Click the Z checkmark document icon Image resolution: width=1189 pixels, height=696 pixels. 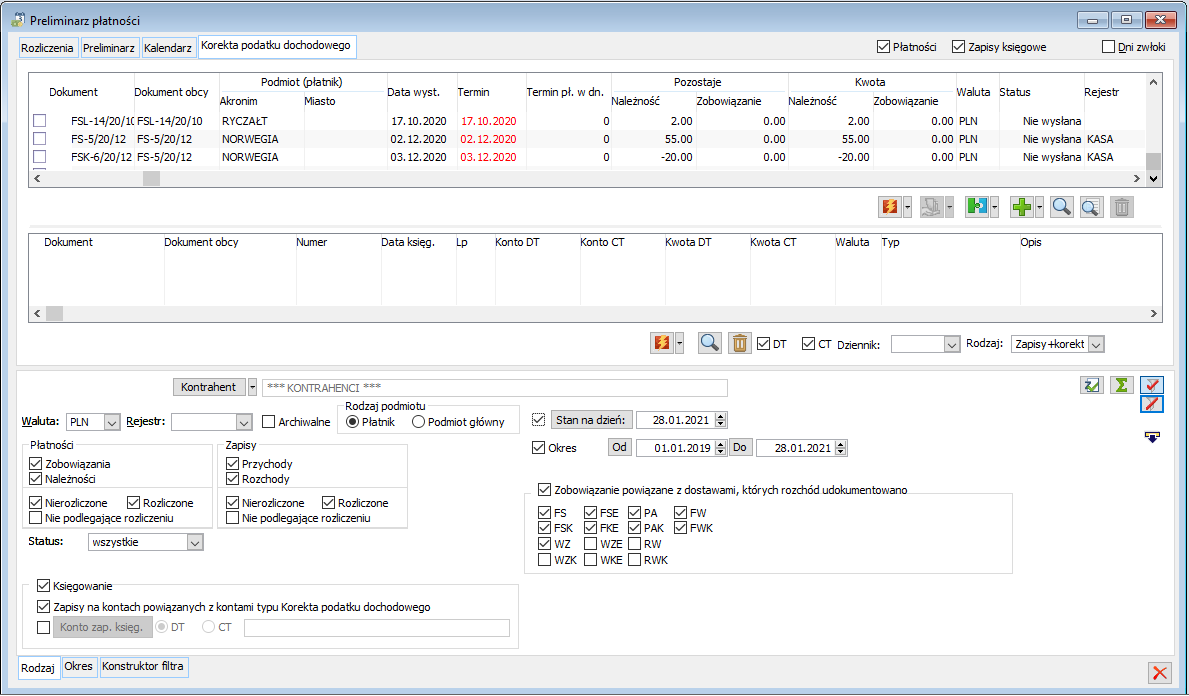(x=1091, y=385)
